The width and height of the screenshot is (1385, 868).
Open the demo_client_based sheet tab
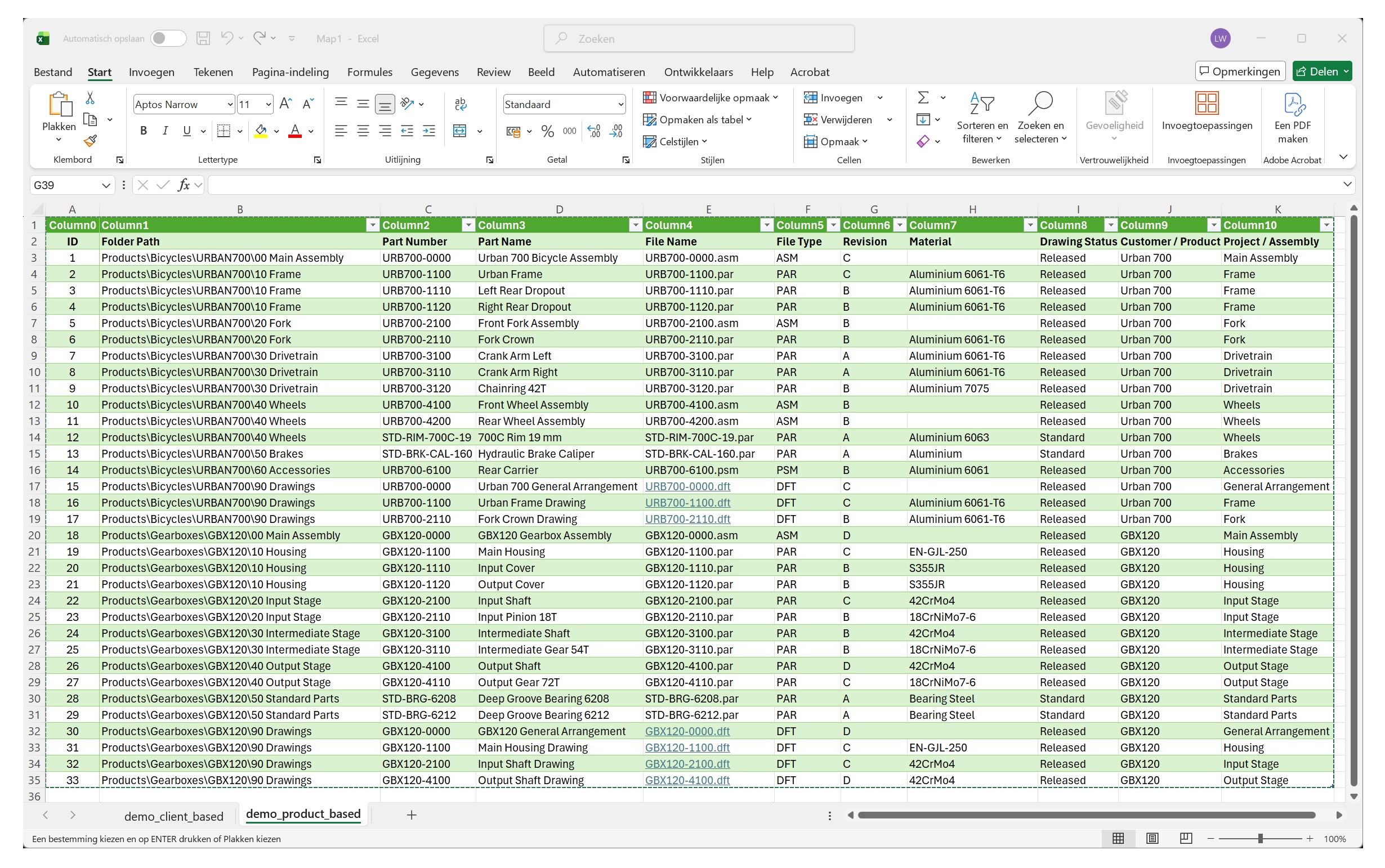(173, 816)
